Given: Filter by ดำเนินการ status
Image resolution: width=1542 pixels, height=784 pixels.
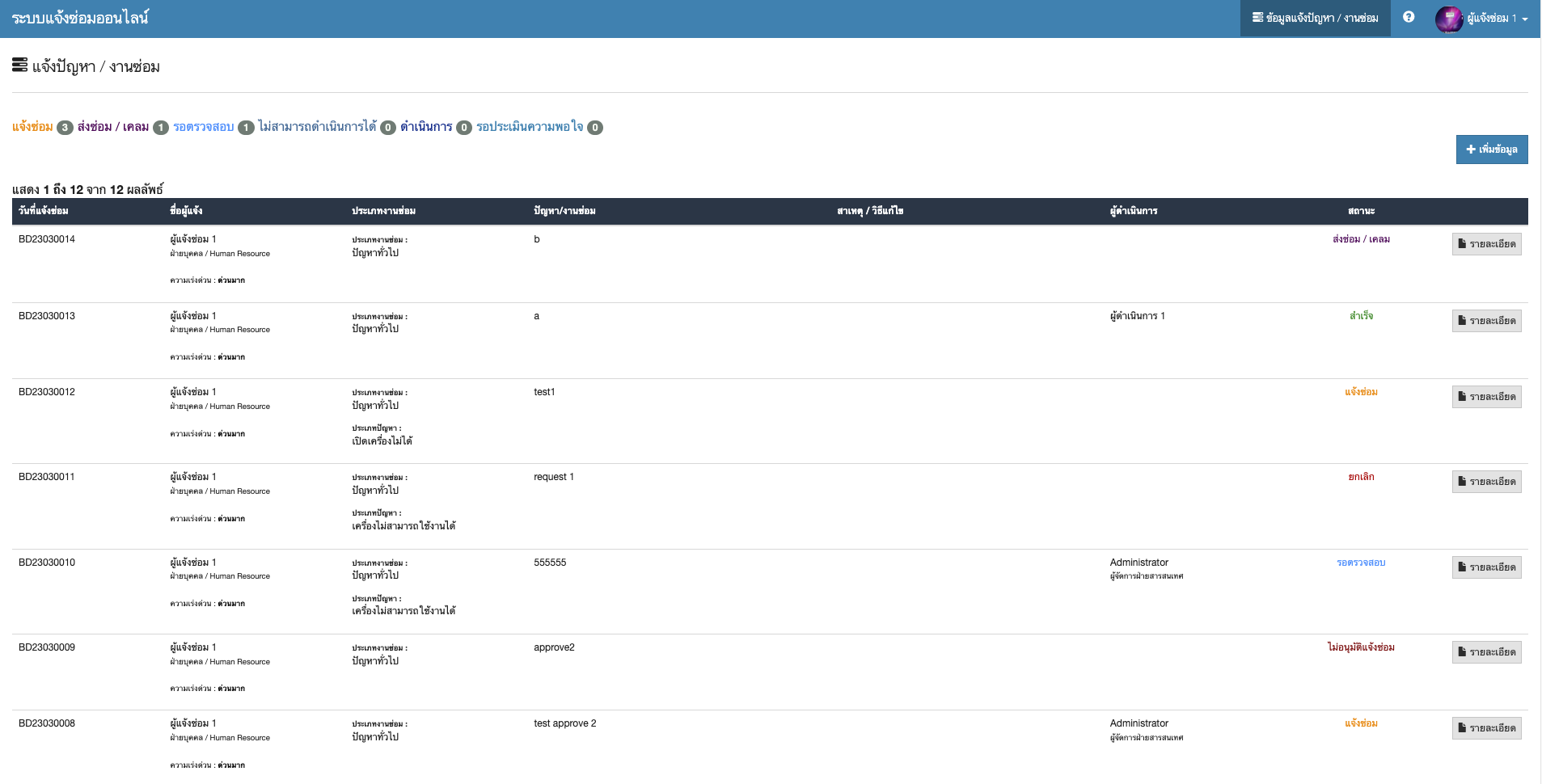Looking at the screenshot, I should click(426, 127).
